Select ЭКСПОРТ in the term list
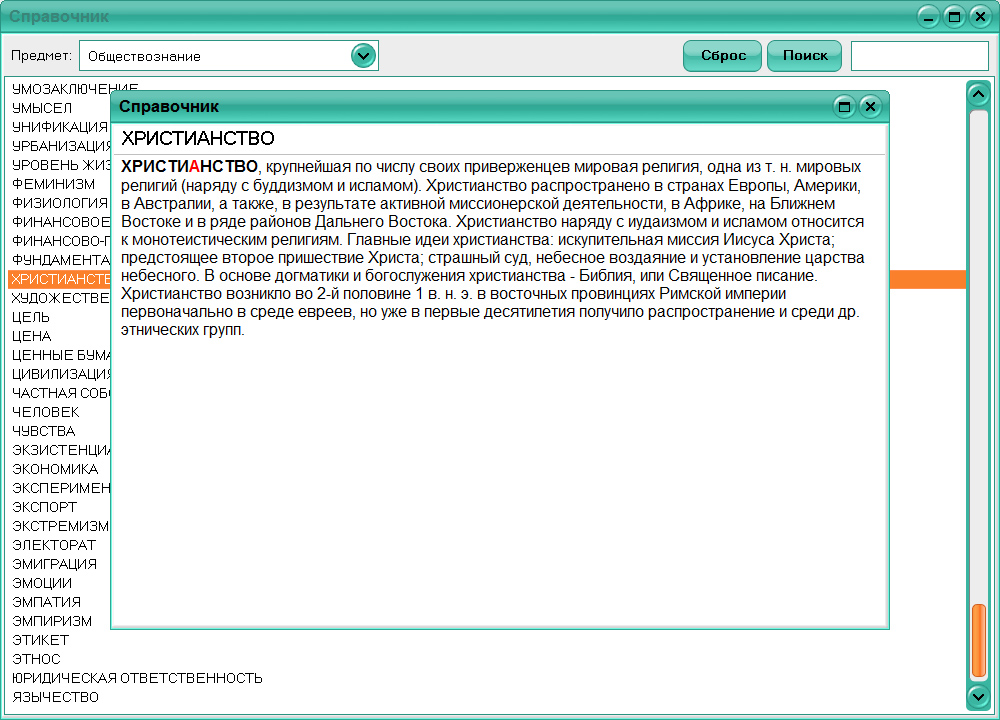Image resolution: width=1000 pixels, height=720 pixels. point(45,507)
